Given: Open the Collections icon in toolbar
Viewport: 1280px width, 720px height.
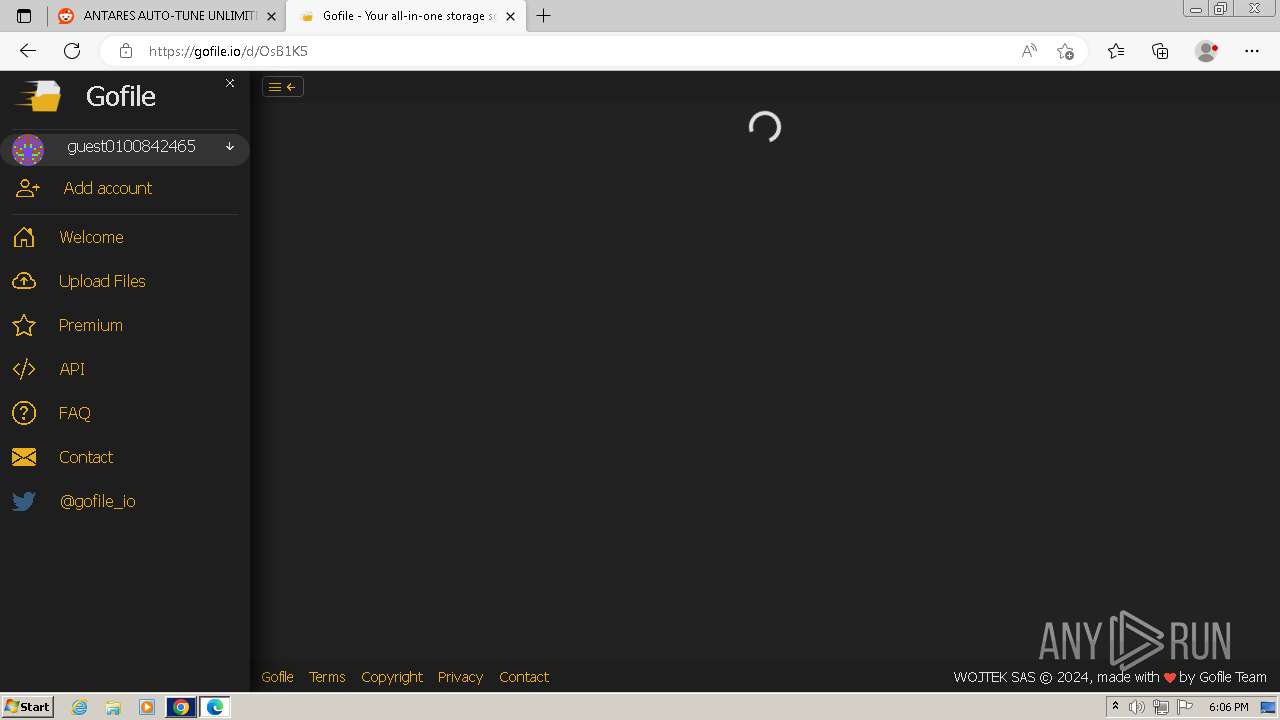Looking at the screenshot, I should pyautogui.click(x=1160, y=51).
